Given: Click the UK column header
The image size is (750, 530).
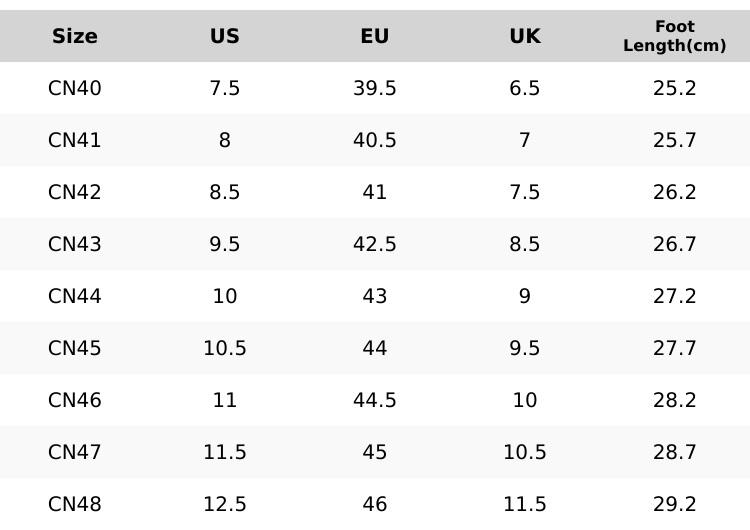Looking at the screenshot, I should pos(525,37).
